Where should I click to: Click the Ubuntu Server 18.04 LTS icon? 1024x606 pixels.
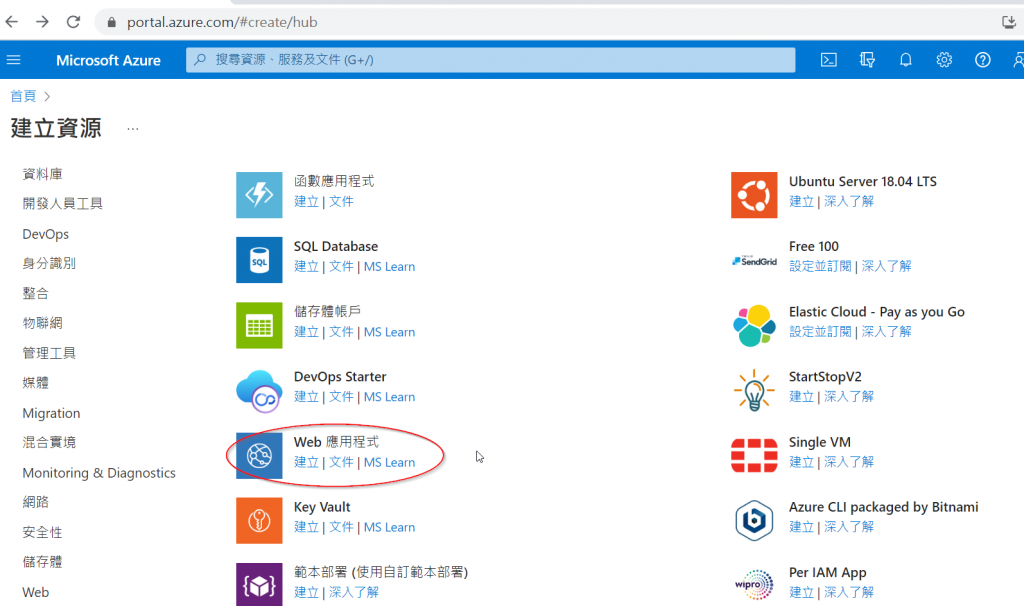tap(754, 195)
